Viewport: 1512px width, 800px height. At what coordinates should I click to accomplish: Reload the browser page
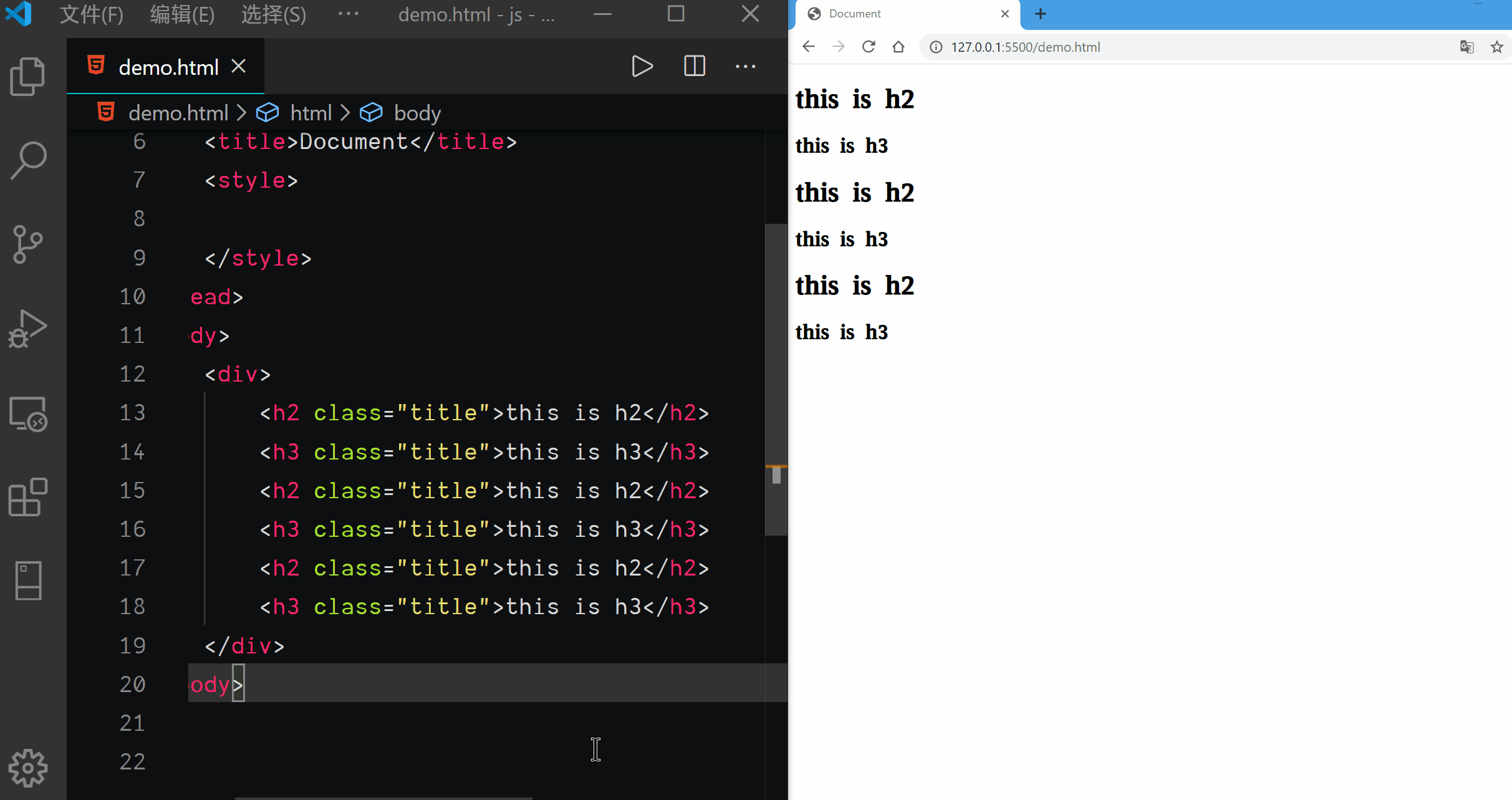click(869, 47)
